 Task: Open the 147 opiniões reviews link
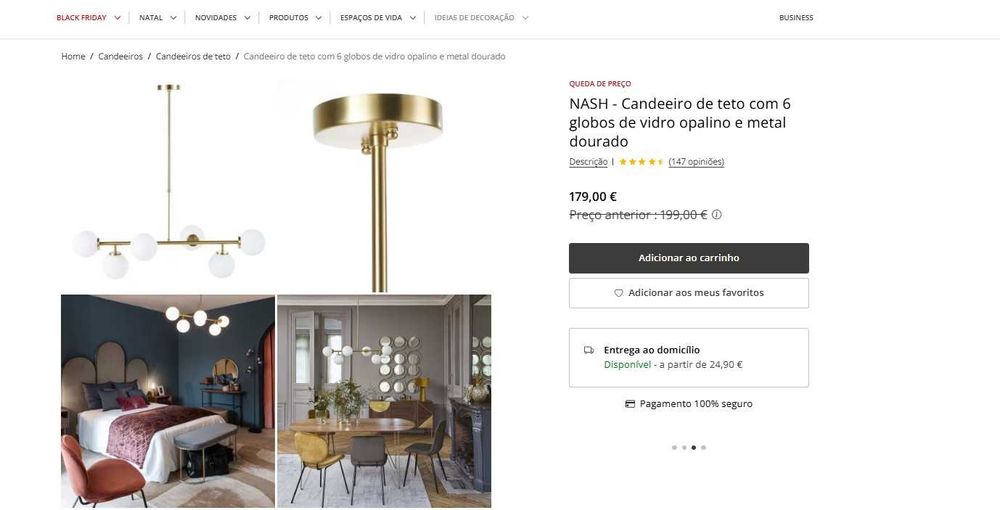pyautogui.click(x=696, y=162)
